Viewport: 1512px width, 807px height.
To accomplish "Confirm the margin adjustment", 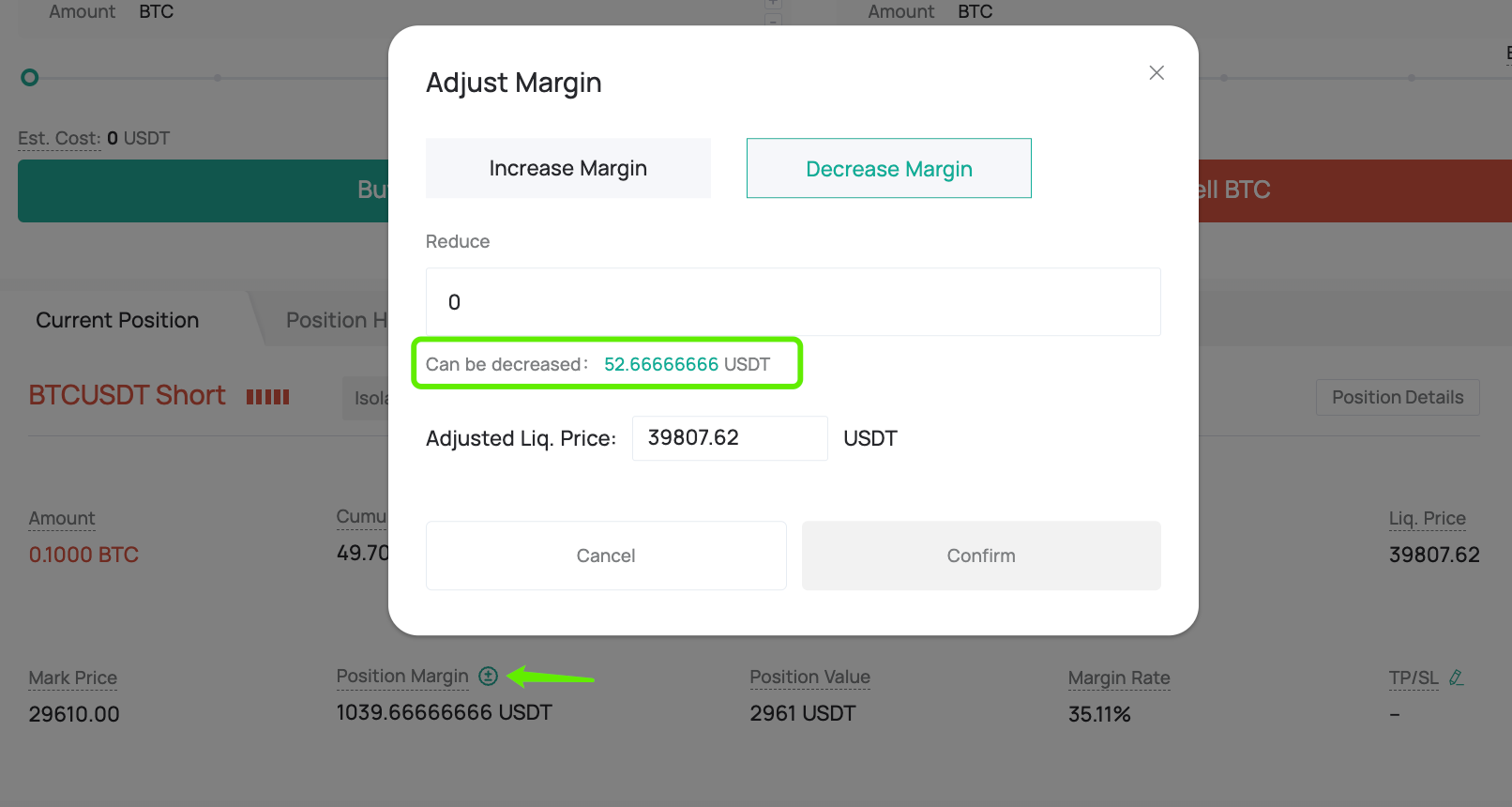I will click(981, 556).
